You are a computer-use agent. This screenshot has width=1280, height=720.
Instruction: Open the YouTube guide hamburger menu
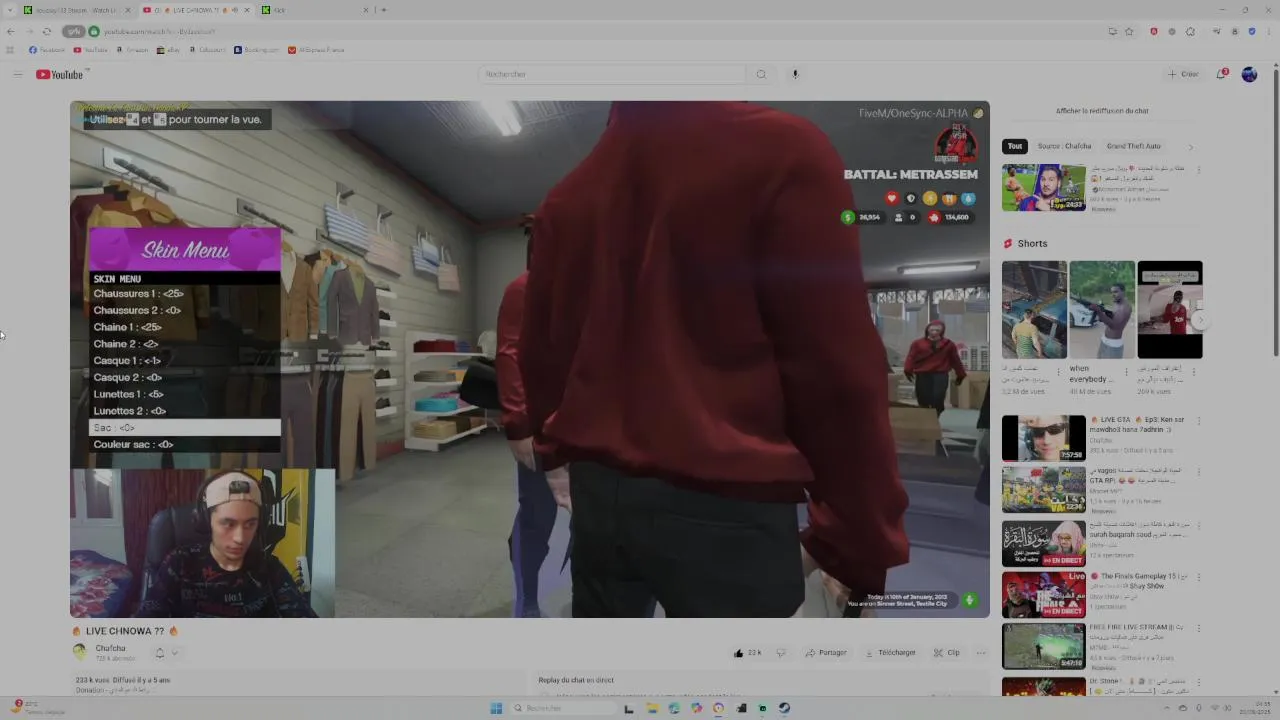click(17, 74)
